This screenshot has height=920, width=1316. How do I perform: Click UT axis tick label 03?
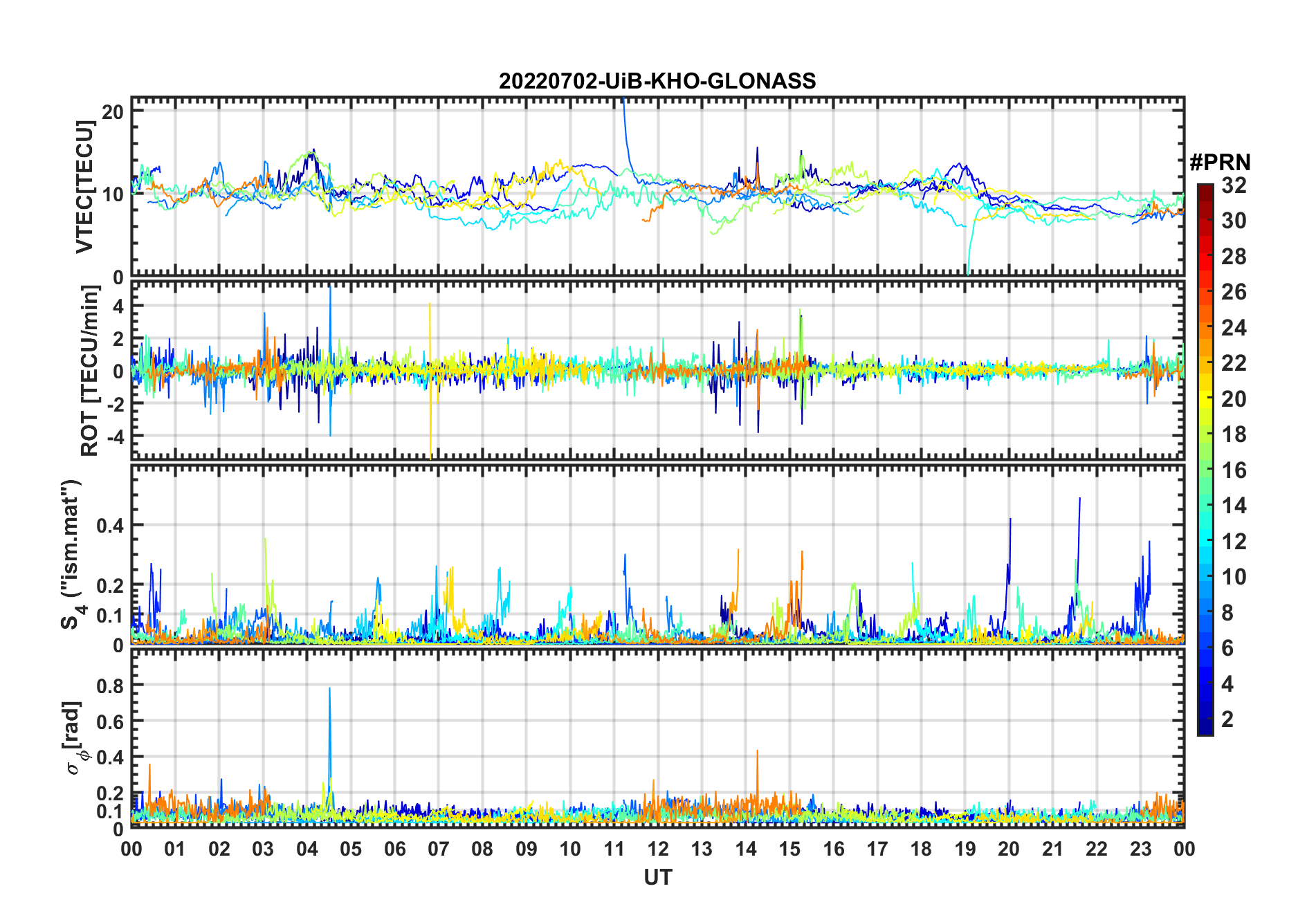click(263, 849)
